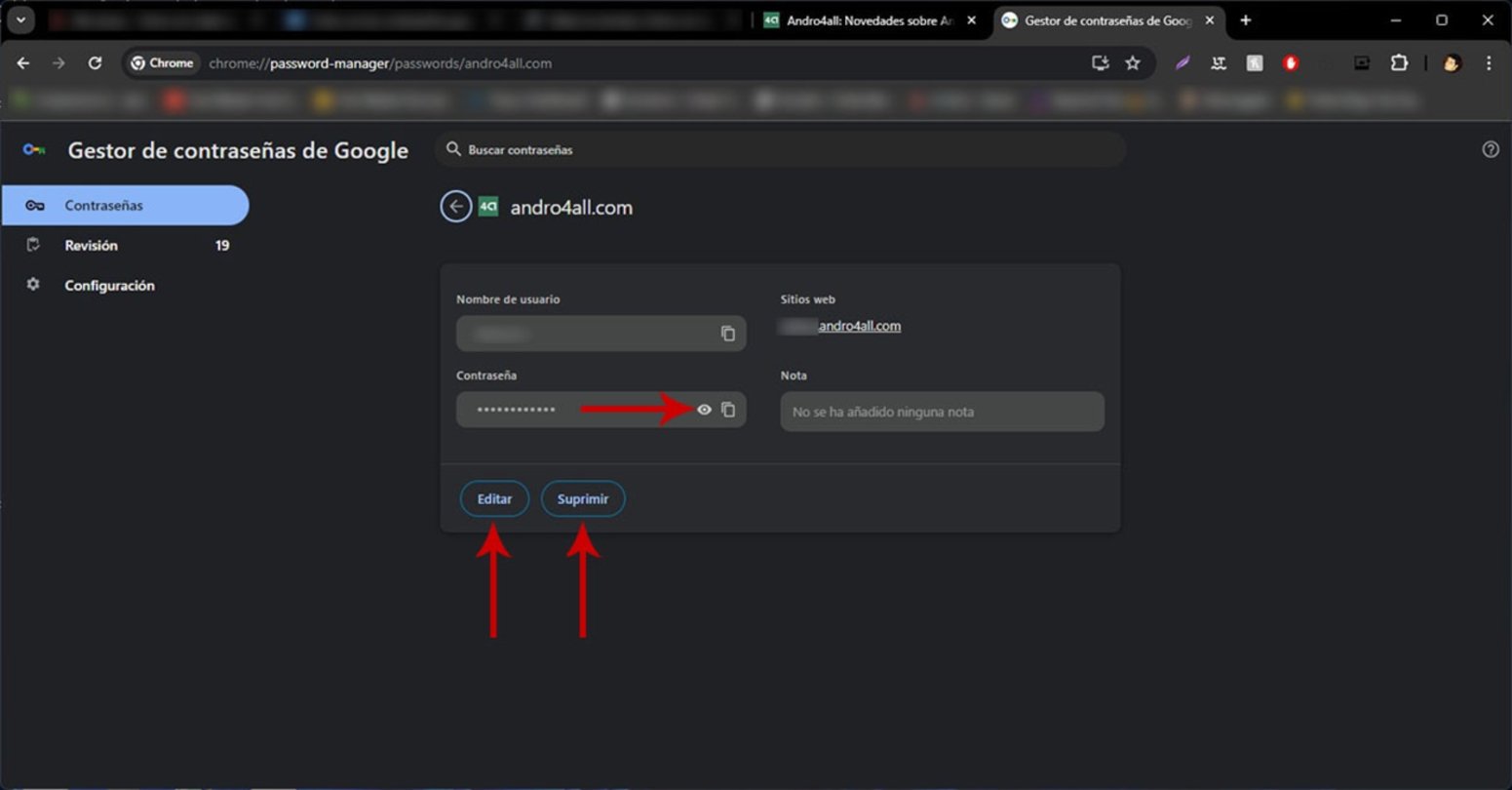The height and width of the screenshot is (790, 1512).
Task: Reload the page
Action: click(95, 63)
